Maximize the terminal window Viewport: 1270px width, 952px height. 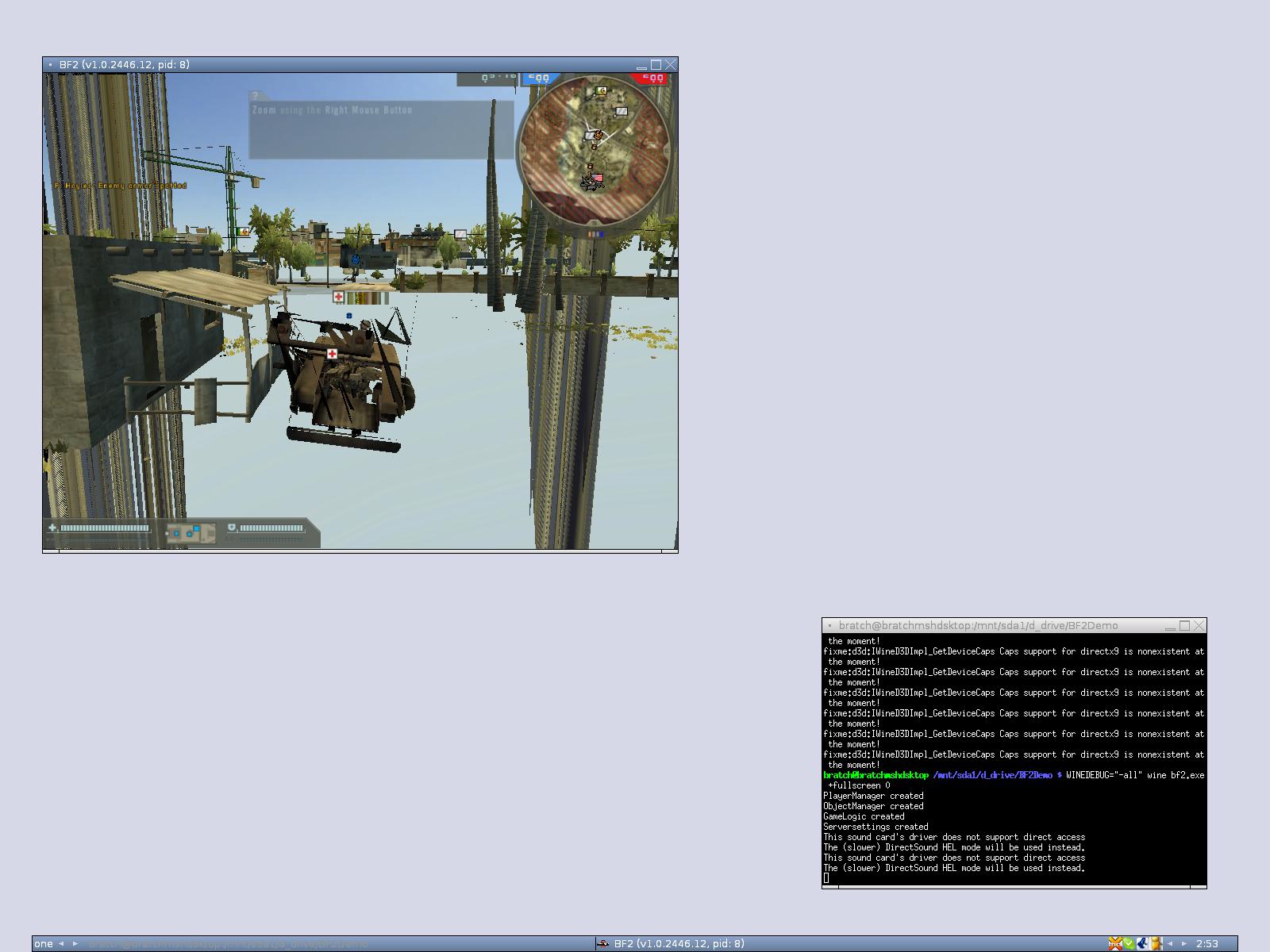[x=1185, y=626]
